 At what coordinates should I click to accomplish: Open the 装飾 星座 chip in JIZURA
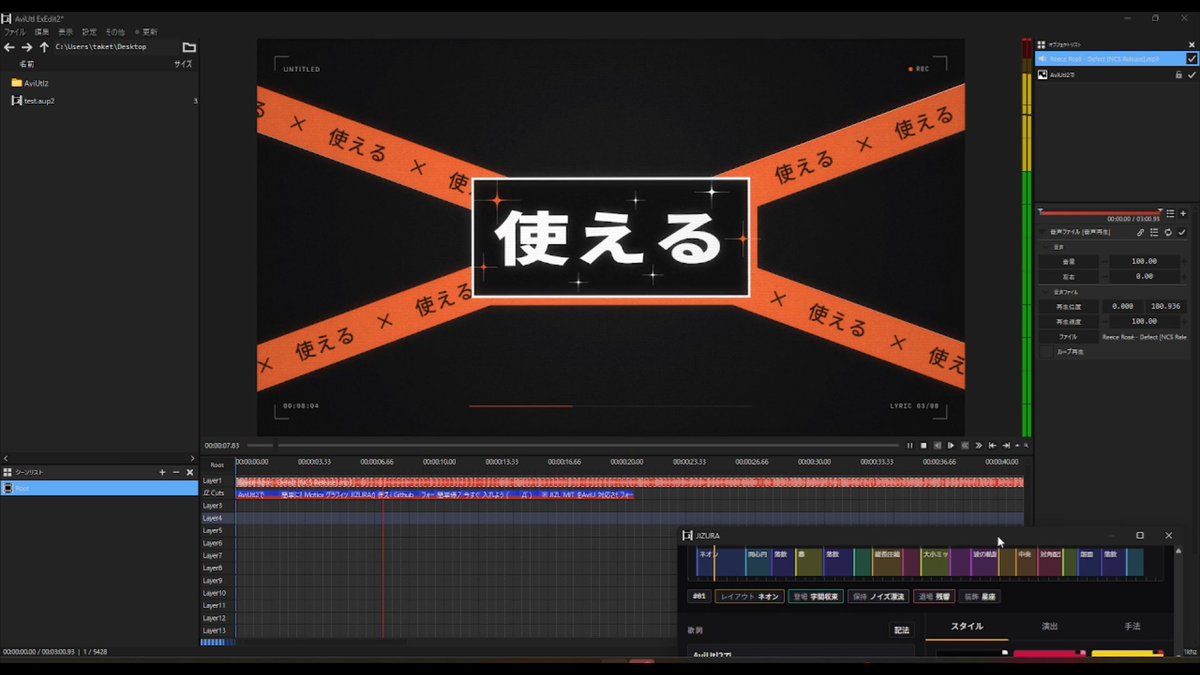pos(980,597)
